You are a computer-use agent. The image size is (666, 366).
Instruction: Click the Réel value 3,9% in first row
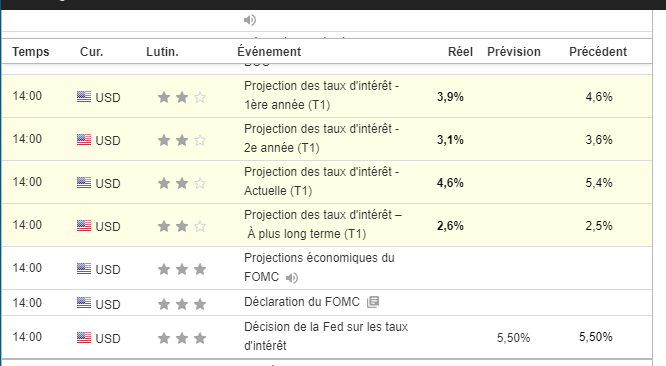click(x=450, y=97)
